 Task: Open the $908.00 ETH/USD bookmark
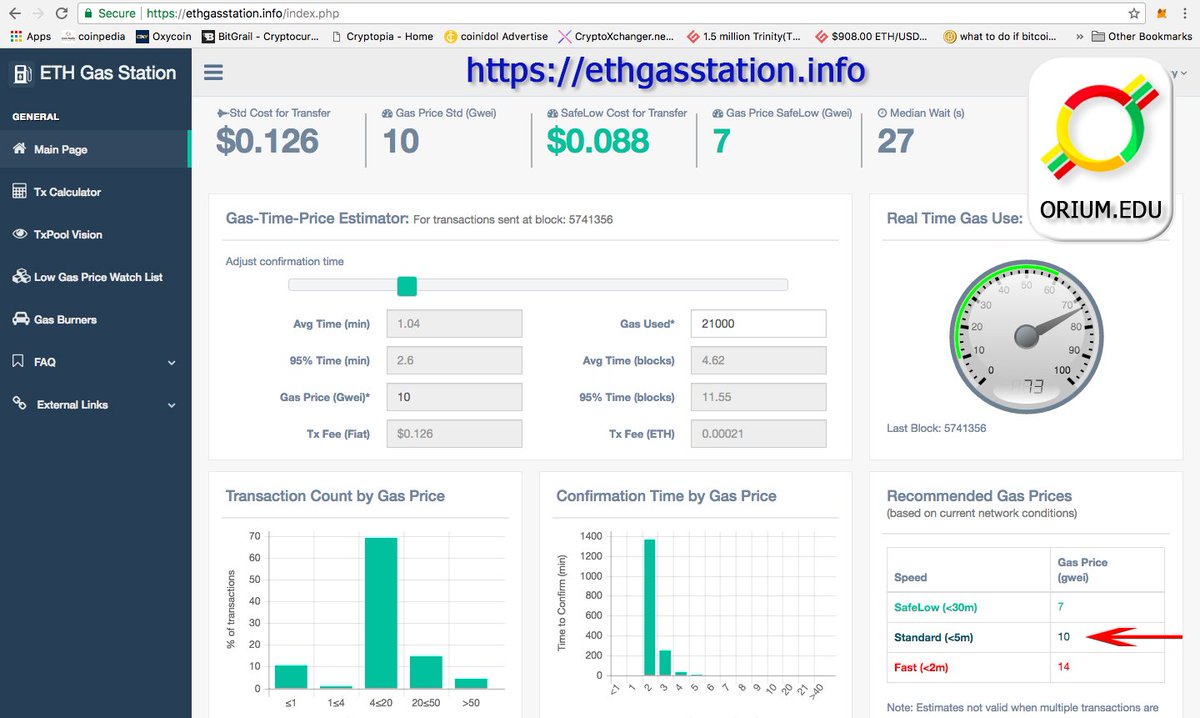871,37
